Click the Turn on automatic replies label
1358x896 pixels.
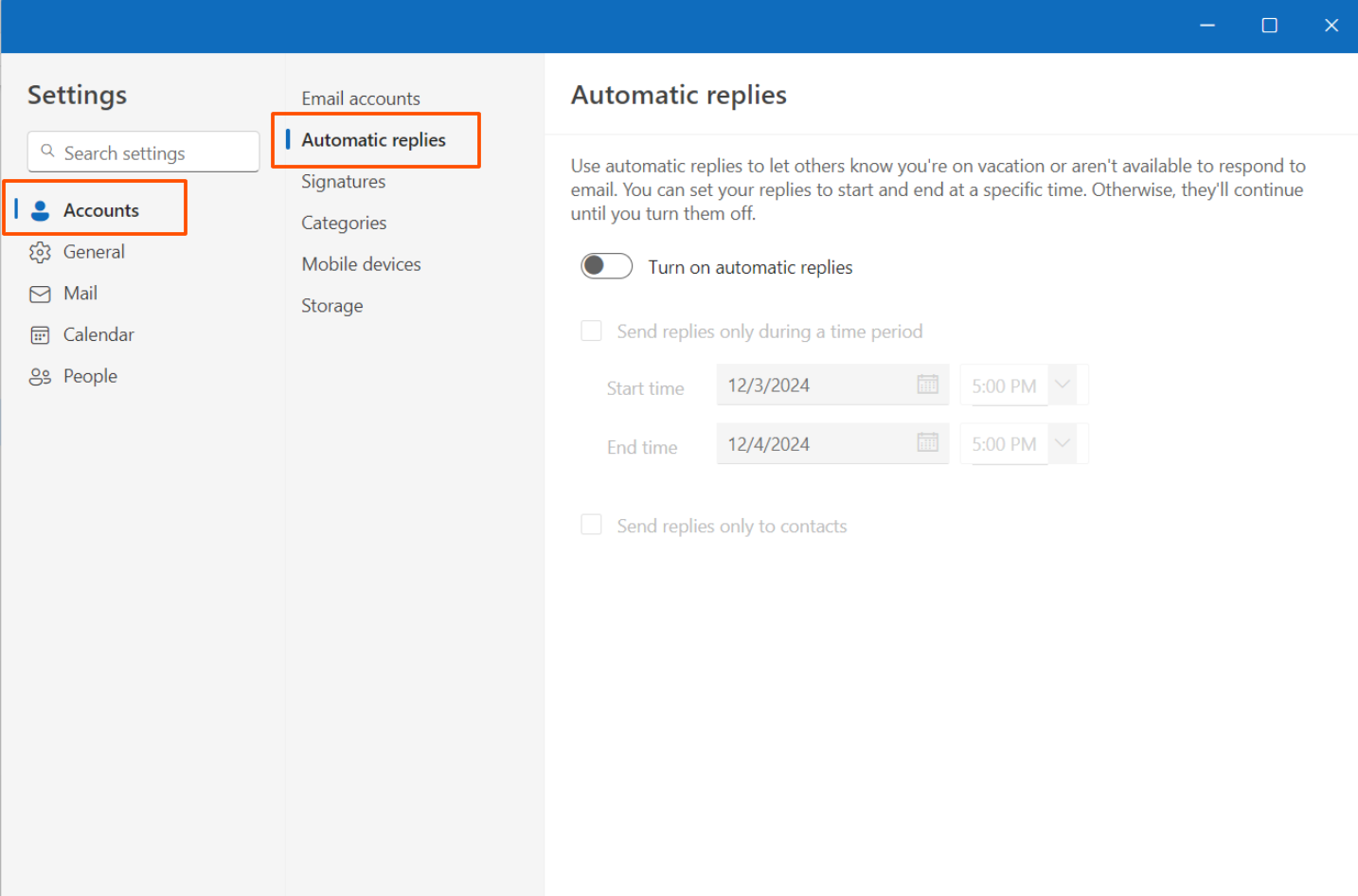(750, 268)
